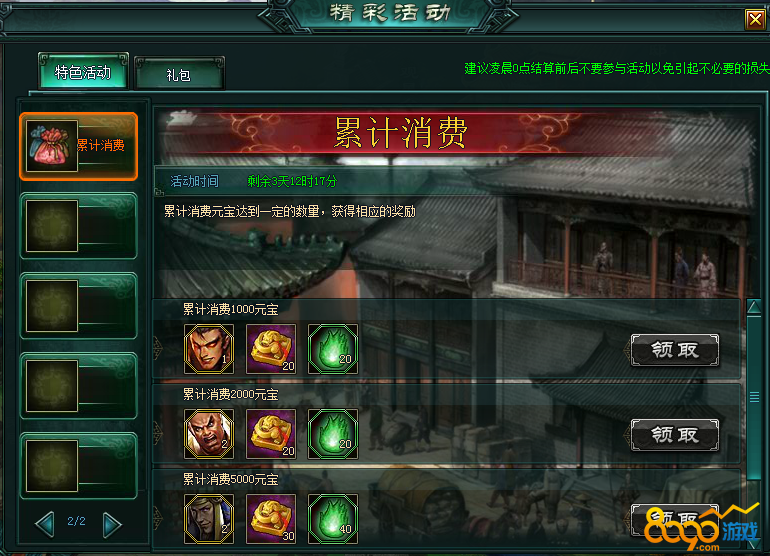The width and height of the screenshot is (770, 556).
Task: Select the green flame icon in 2000元宝 row
Action: pyautogui.click(x=332, y=434)
